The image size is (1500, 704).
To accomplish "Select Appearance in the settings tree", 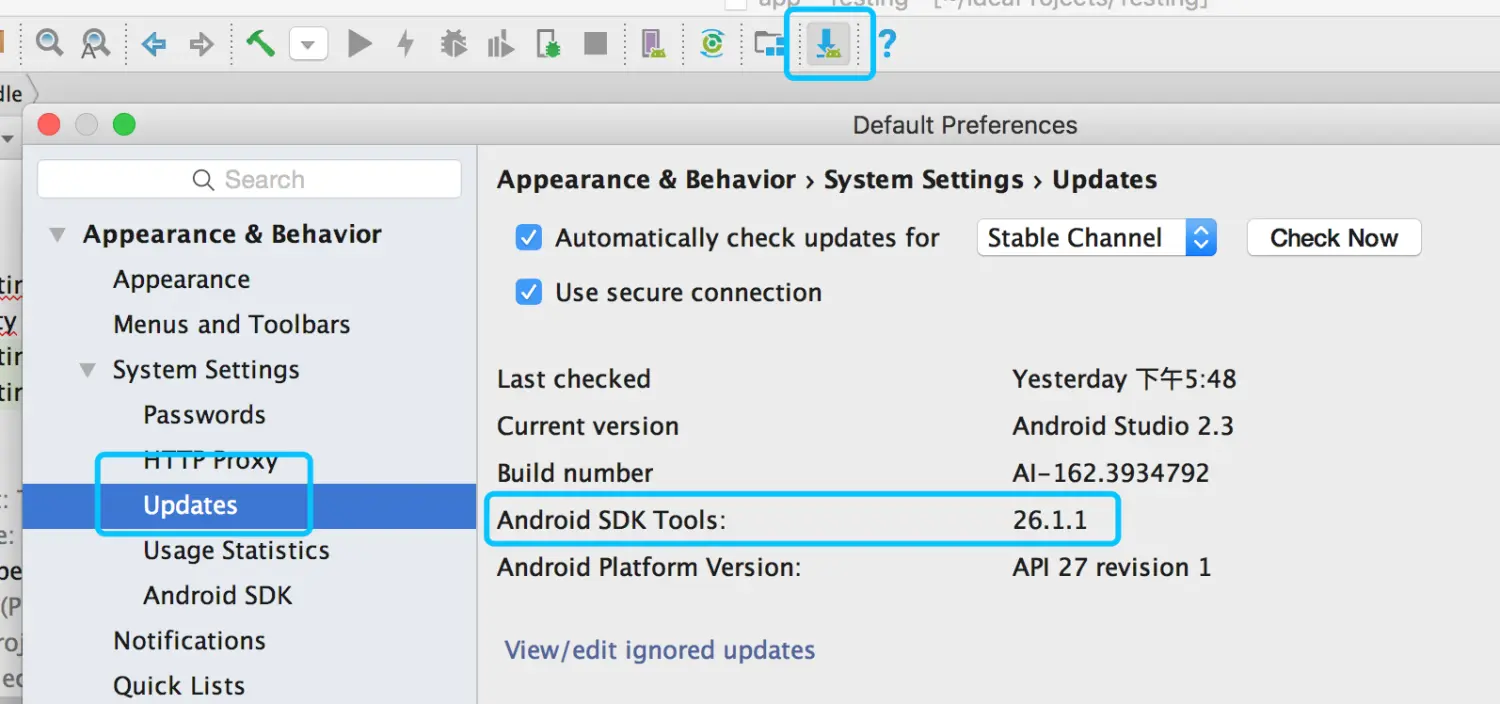I will (181, 280).
